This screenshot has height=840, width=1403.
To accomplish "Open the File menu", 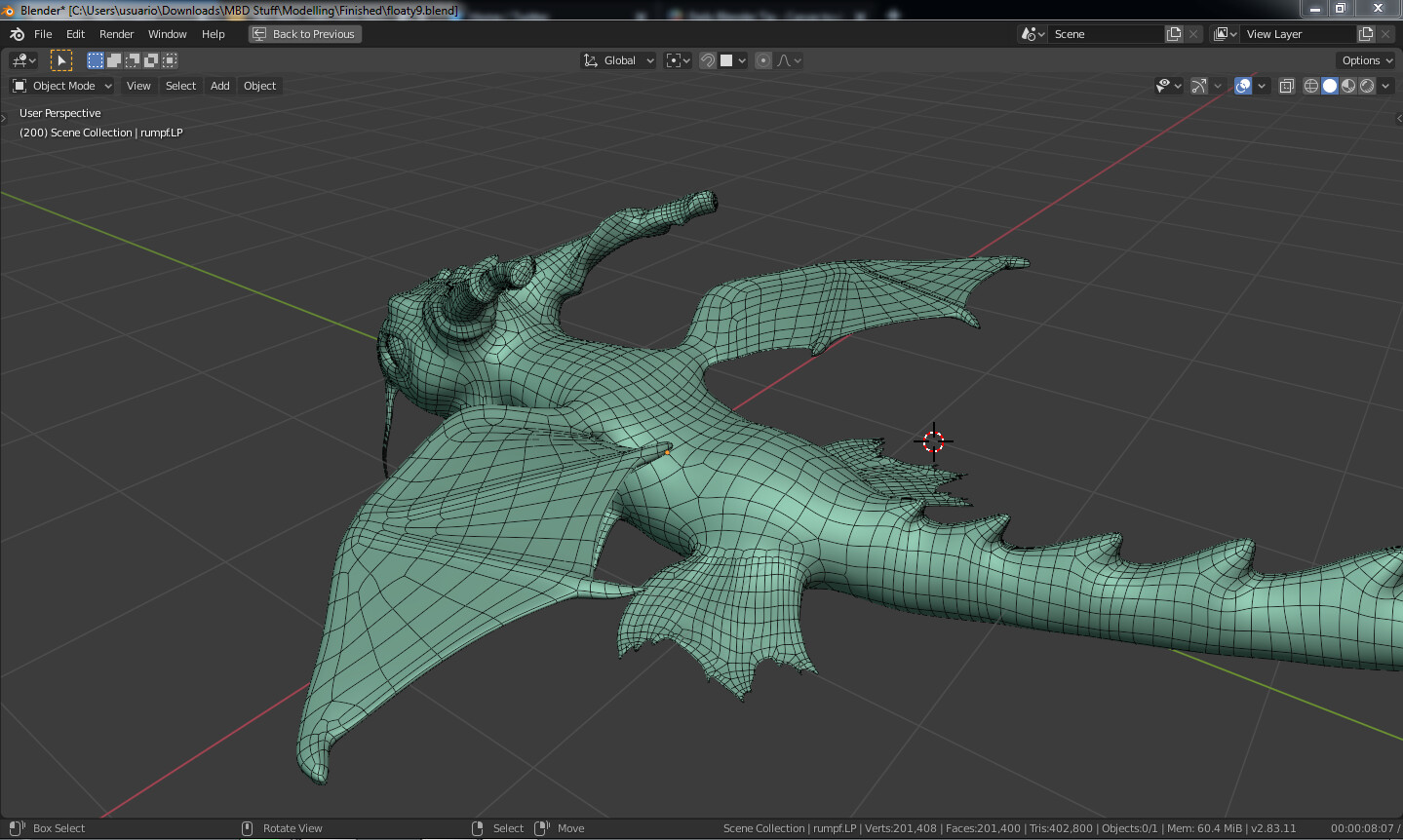I will coord(43,34).
